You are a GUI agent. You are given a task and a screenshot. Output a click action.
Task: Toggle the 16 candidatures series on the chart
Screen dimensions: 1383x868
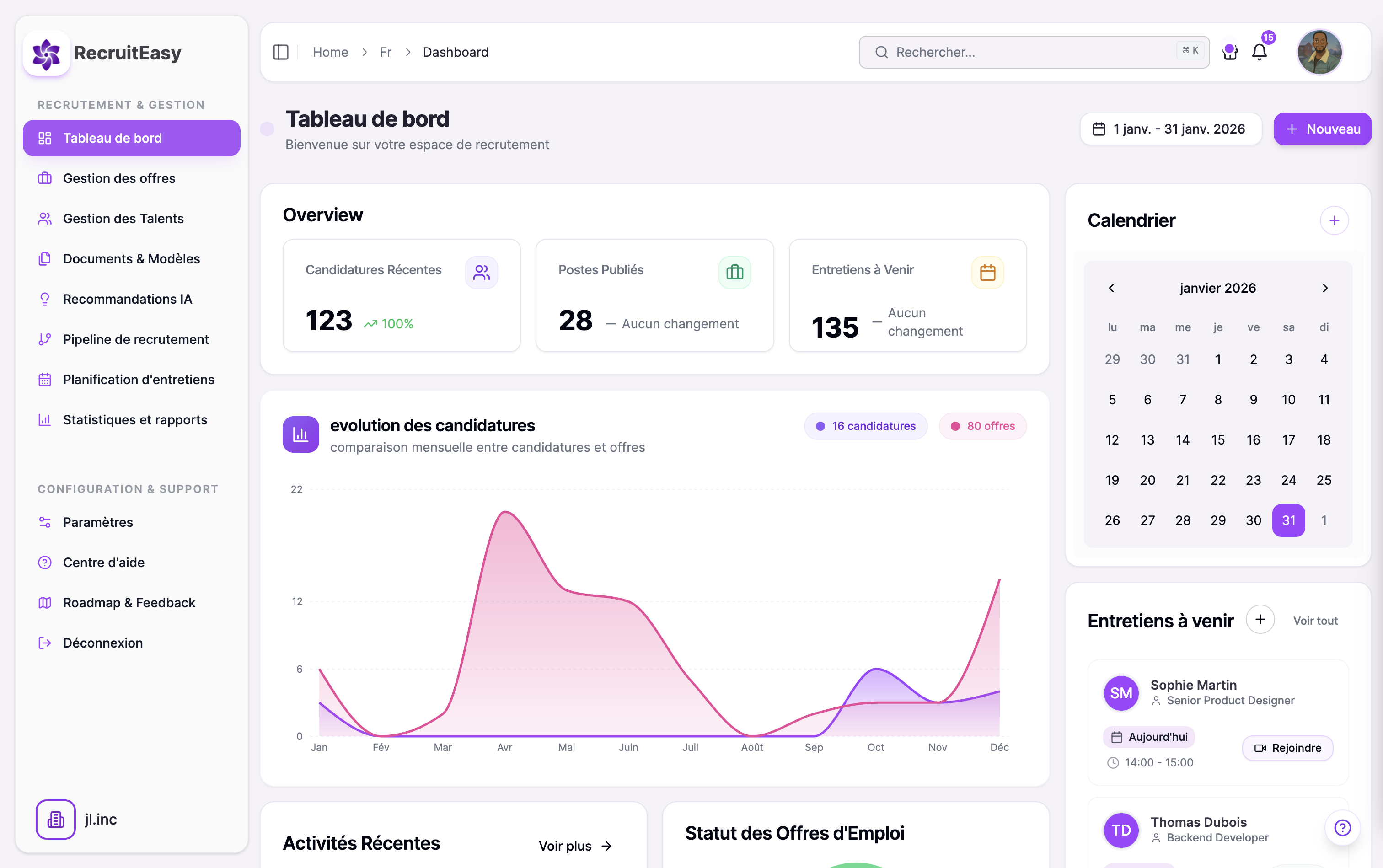point(865,426)
